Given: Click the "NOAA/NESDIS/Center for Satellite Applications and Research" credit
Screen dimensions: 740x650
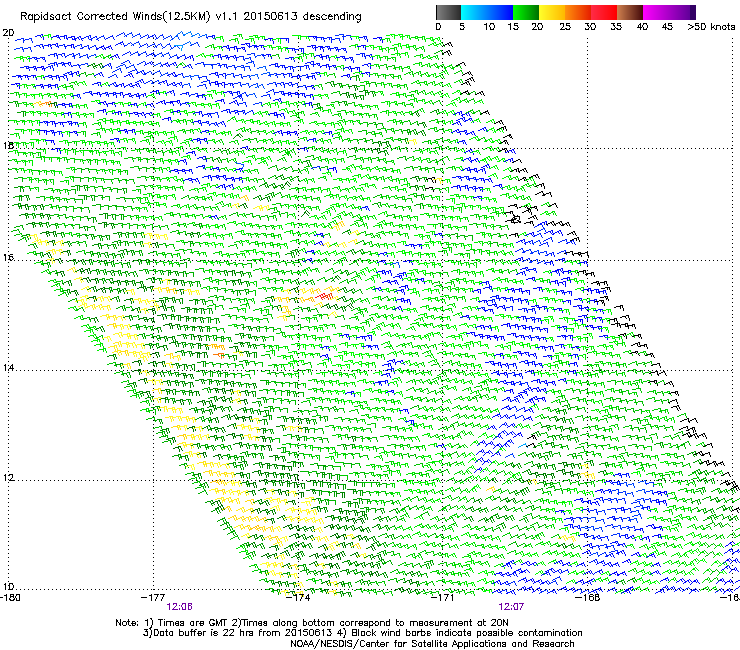Looking at the screenshot, I should 432,644.
